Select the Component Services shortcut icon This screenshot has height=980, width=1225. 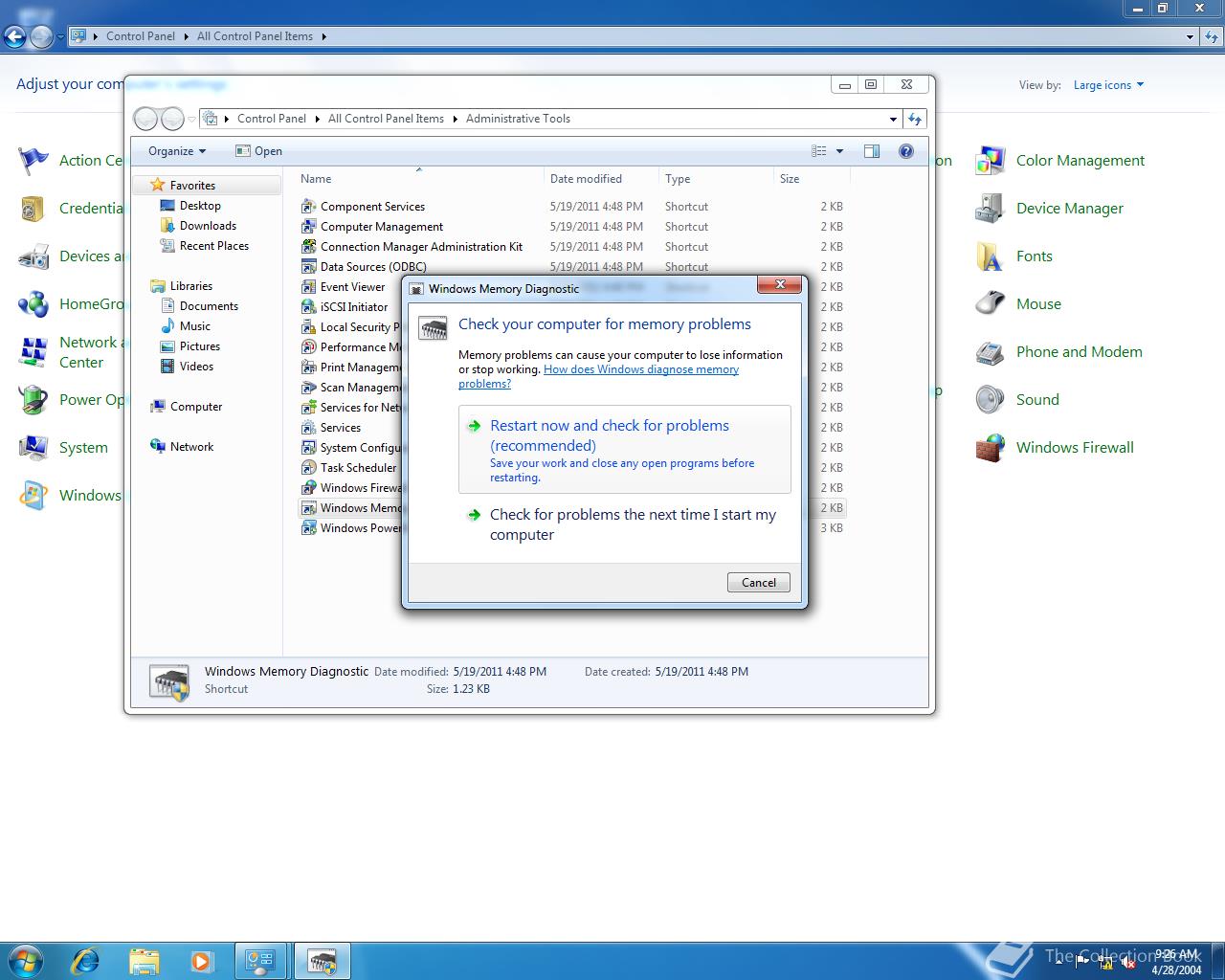point(308,207)
